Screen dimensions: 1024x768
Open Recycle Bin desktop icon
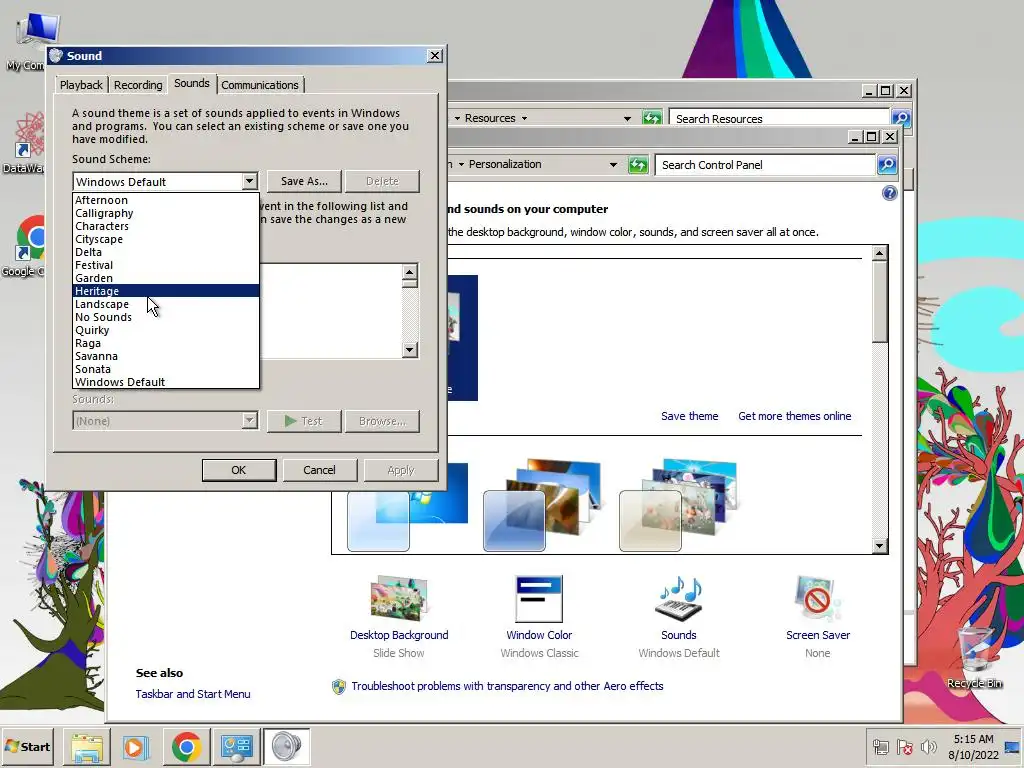tap(975, 657)
